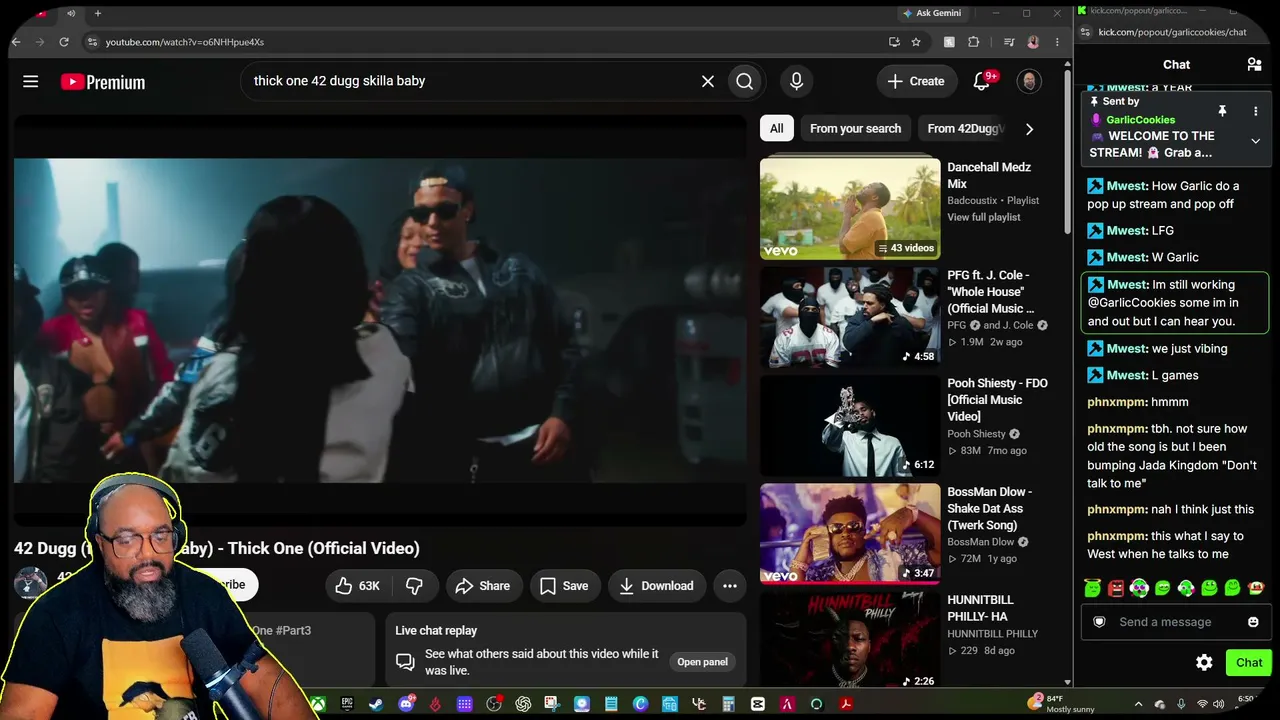Image resolution: width=1280 pixels, height=720 pixels.
Task: Show hidden system tray icons
Action: click(x=1139, y=704)
